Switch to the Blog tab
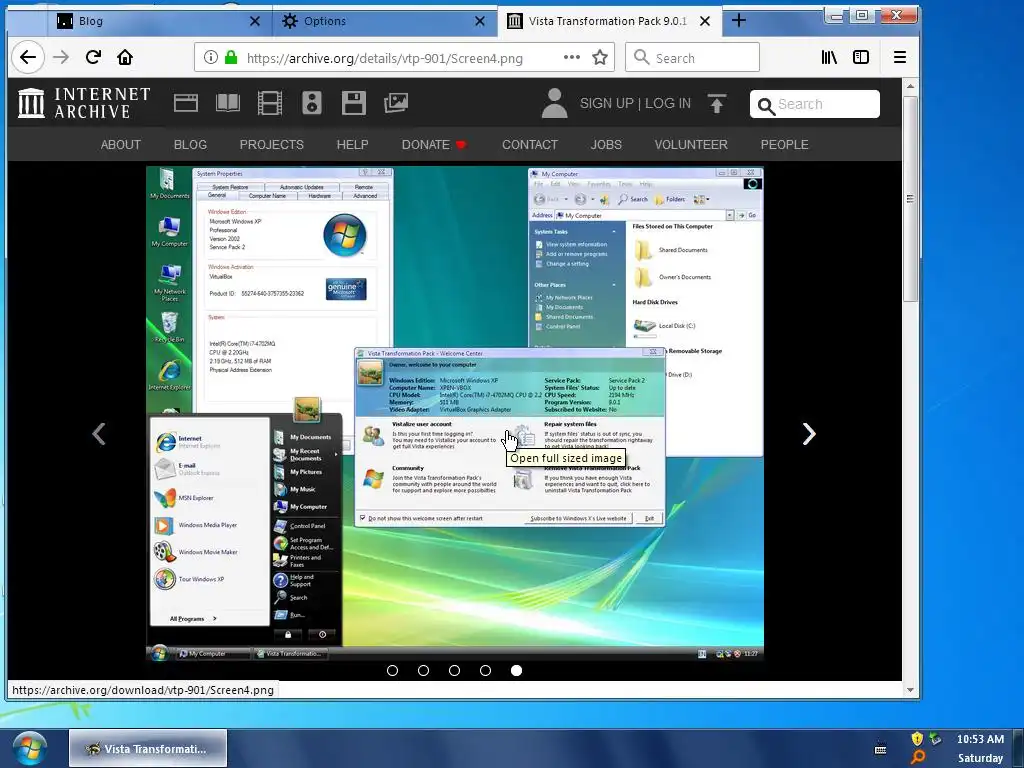Image resolution: width=1024 pixels, height=768 pixels. 157,21
